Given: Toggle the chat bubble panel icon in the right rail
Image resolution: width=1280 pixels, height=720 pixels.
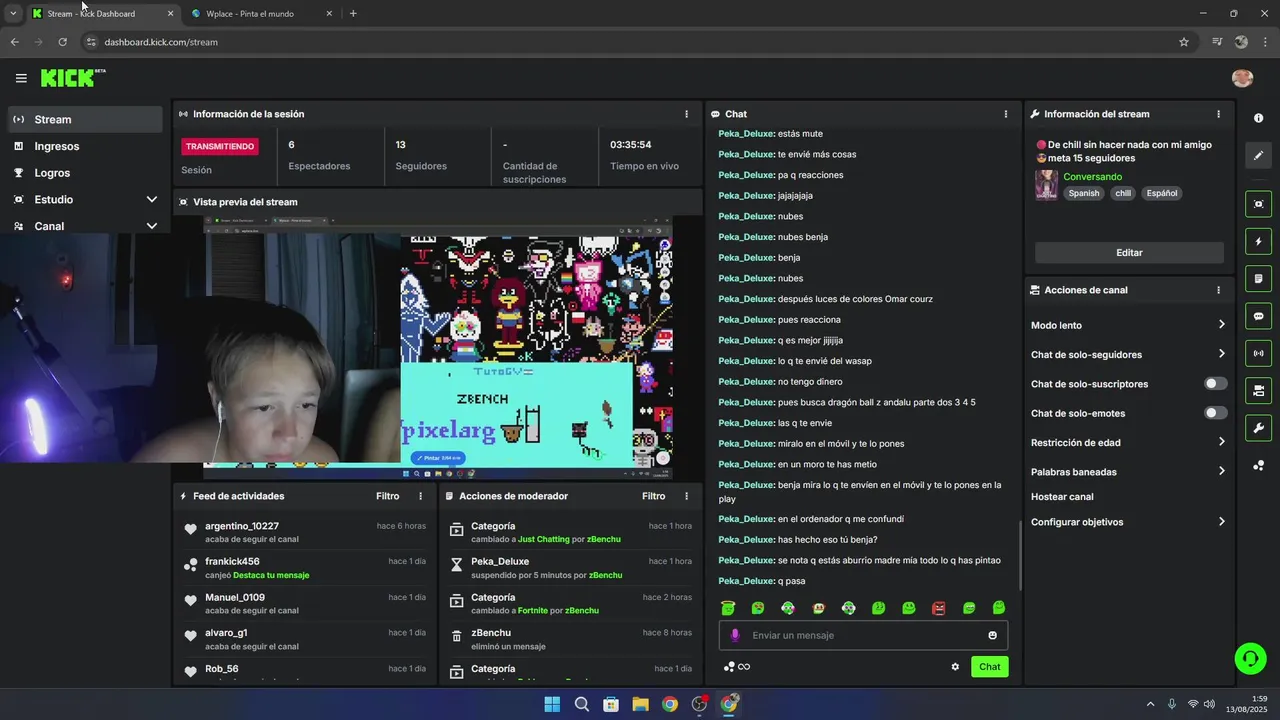Looking at the screenshot, I should pyautogui.click(x=1258, y=316).
